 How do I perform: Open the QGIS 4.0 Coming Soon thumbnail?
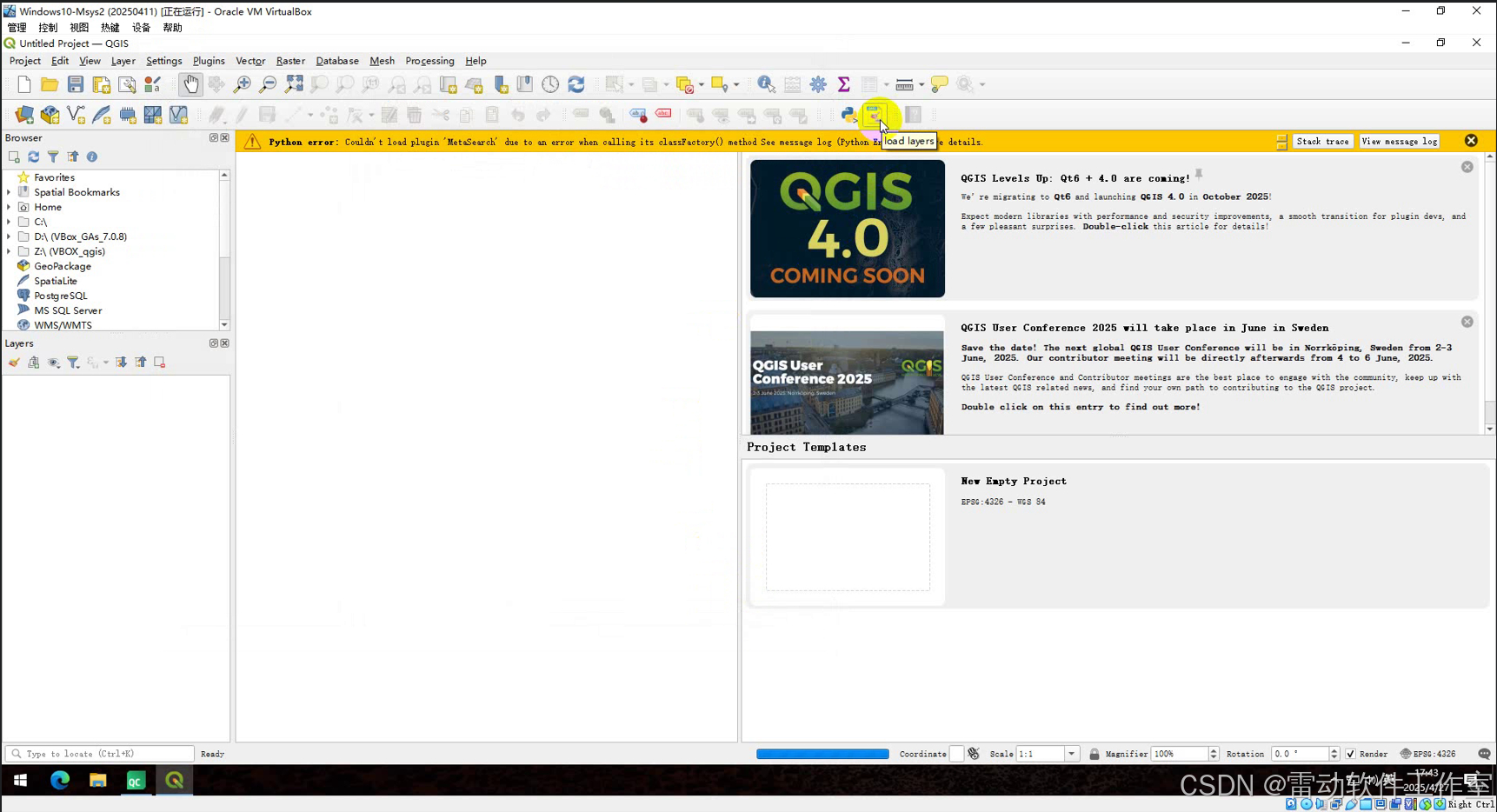(x=848, y=229)
